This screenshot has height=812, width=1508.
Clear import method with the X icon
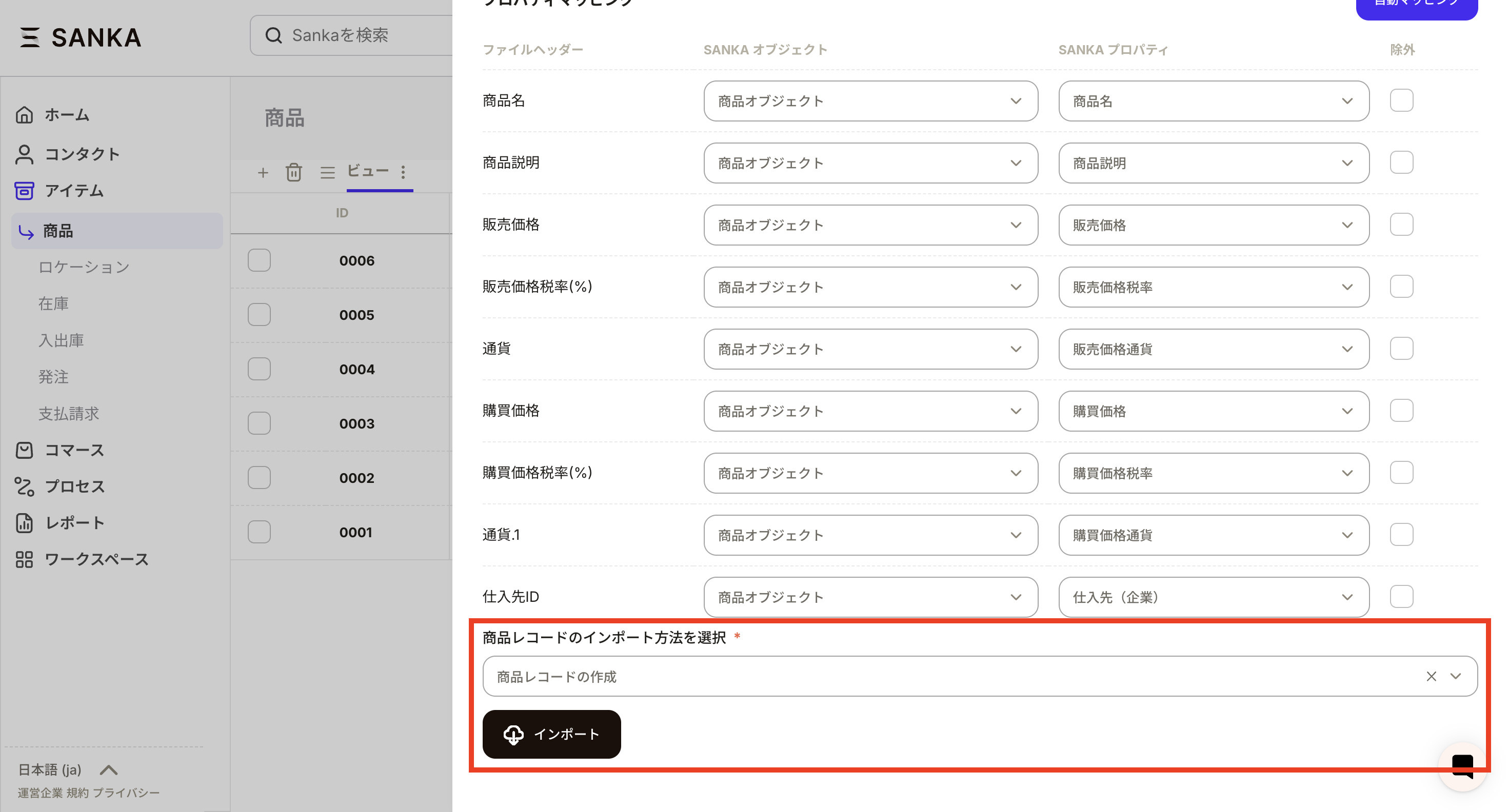tap(1431, 676)
